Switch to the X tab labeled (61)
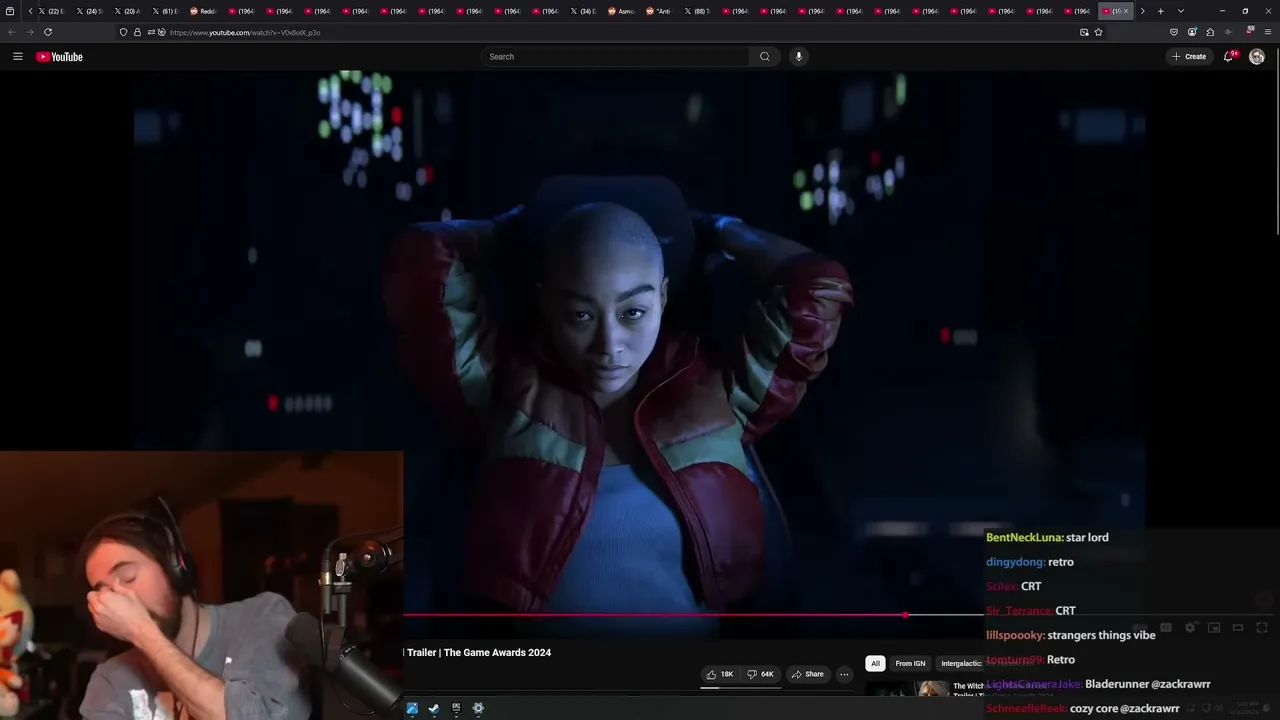Screen dimensions: 1280x720 coord(165,11)
